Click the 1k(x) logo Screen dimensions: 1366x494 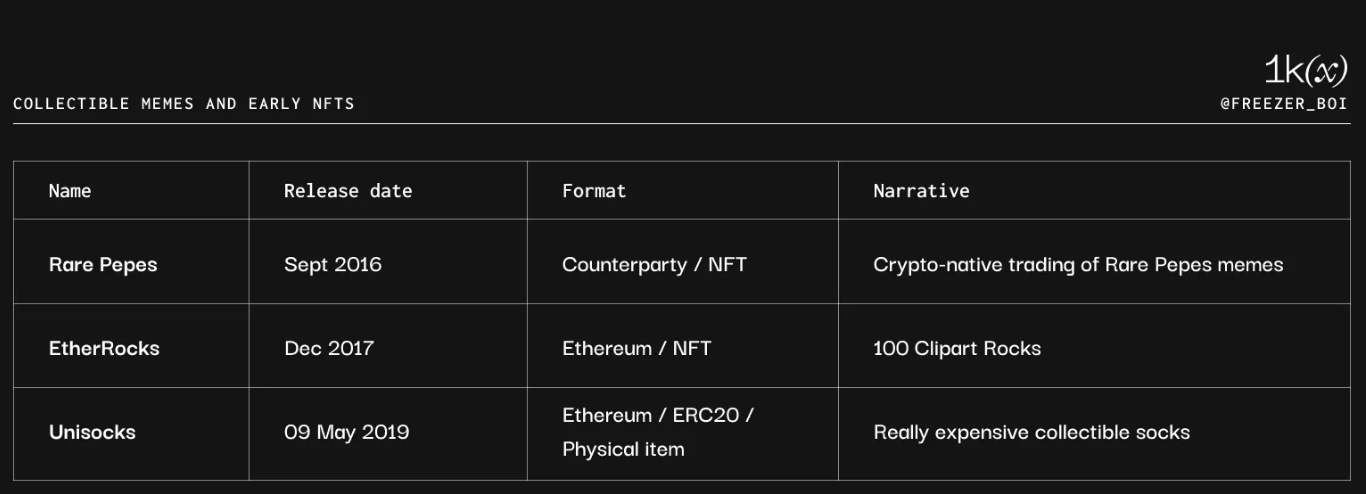1305,71
